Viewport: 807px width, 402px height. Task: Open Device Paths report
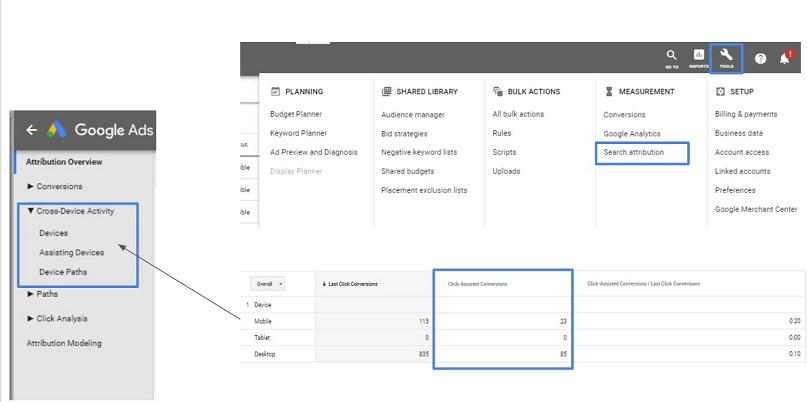pos(63,272)
